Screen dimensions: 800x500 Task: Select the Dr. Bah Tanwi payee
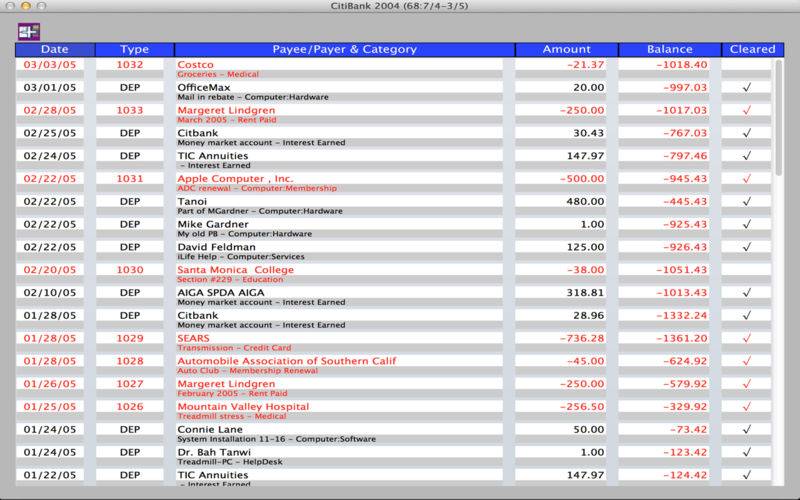[x=214, y=452]
